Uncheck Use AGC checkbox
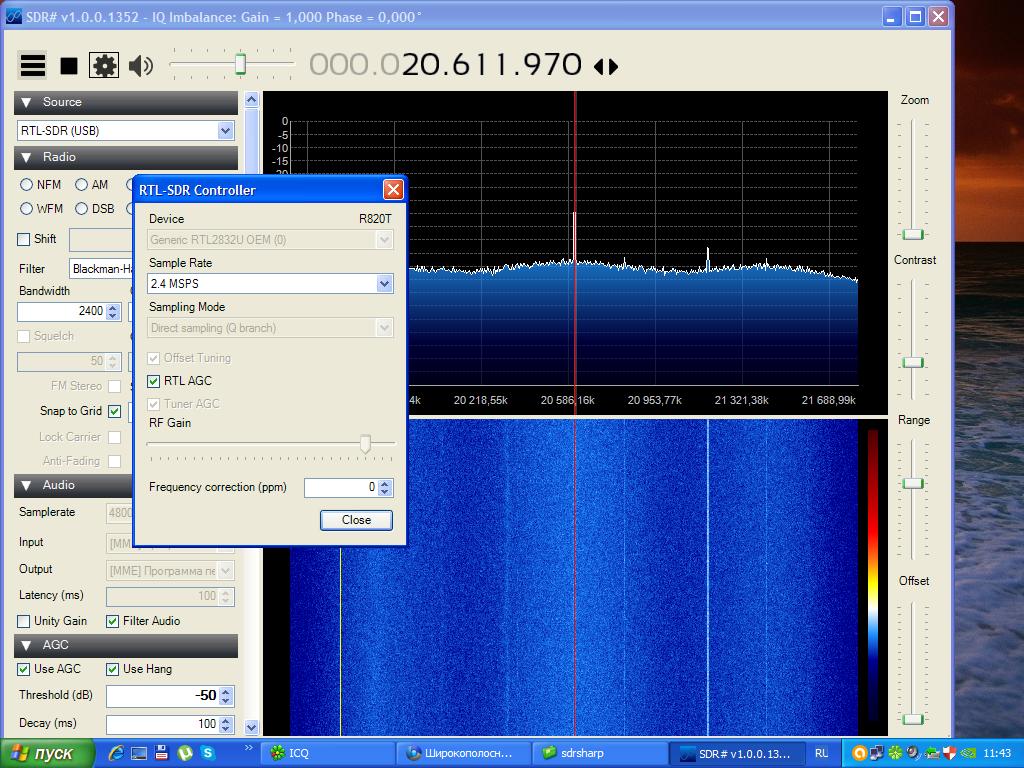The height and width of the screenshot is (768, 1024). tap(24, 669)
